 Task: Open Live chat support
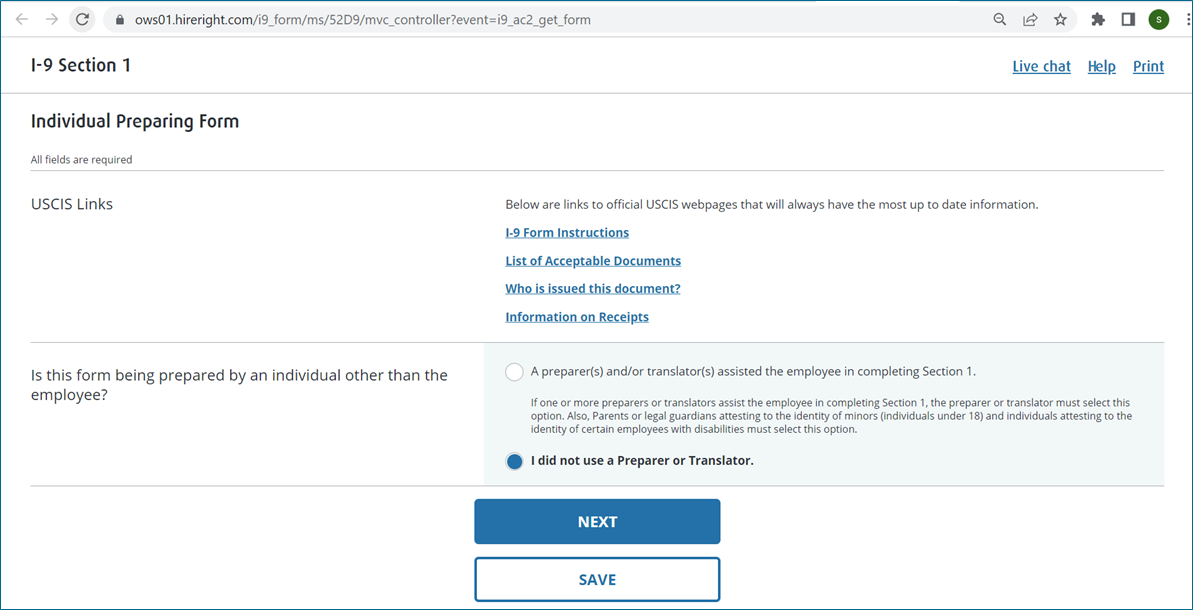[1041, 66]
